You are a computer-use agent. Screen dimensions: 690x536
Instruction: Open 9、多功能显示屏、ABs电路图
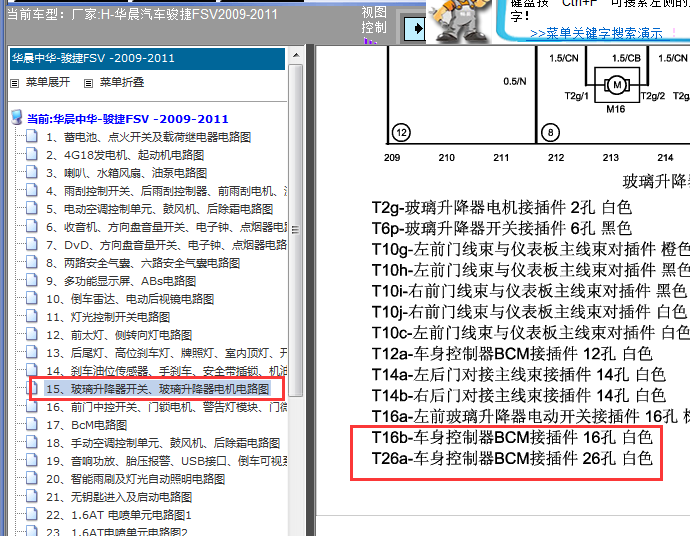[x=121, y=281]
